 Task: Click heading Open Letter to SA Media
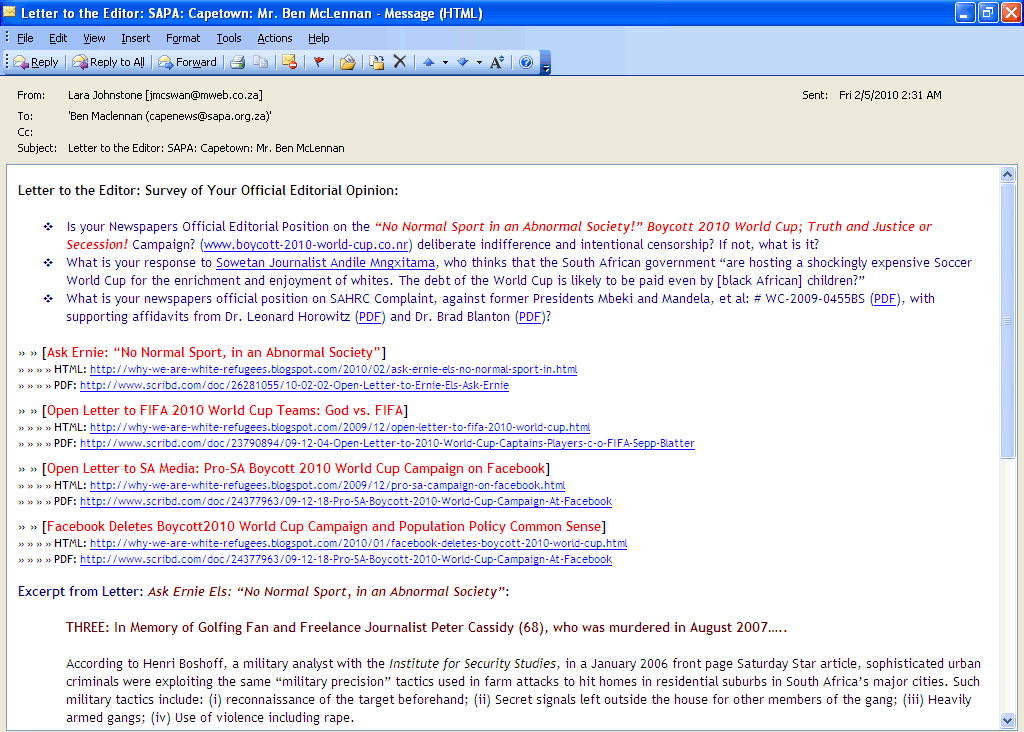point(296,469)
